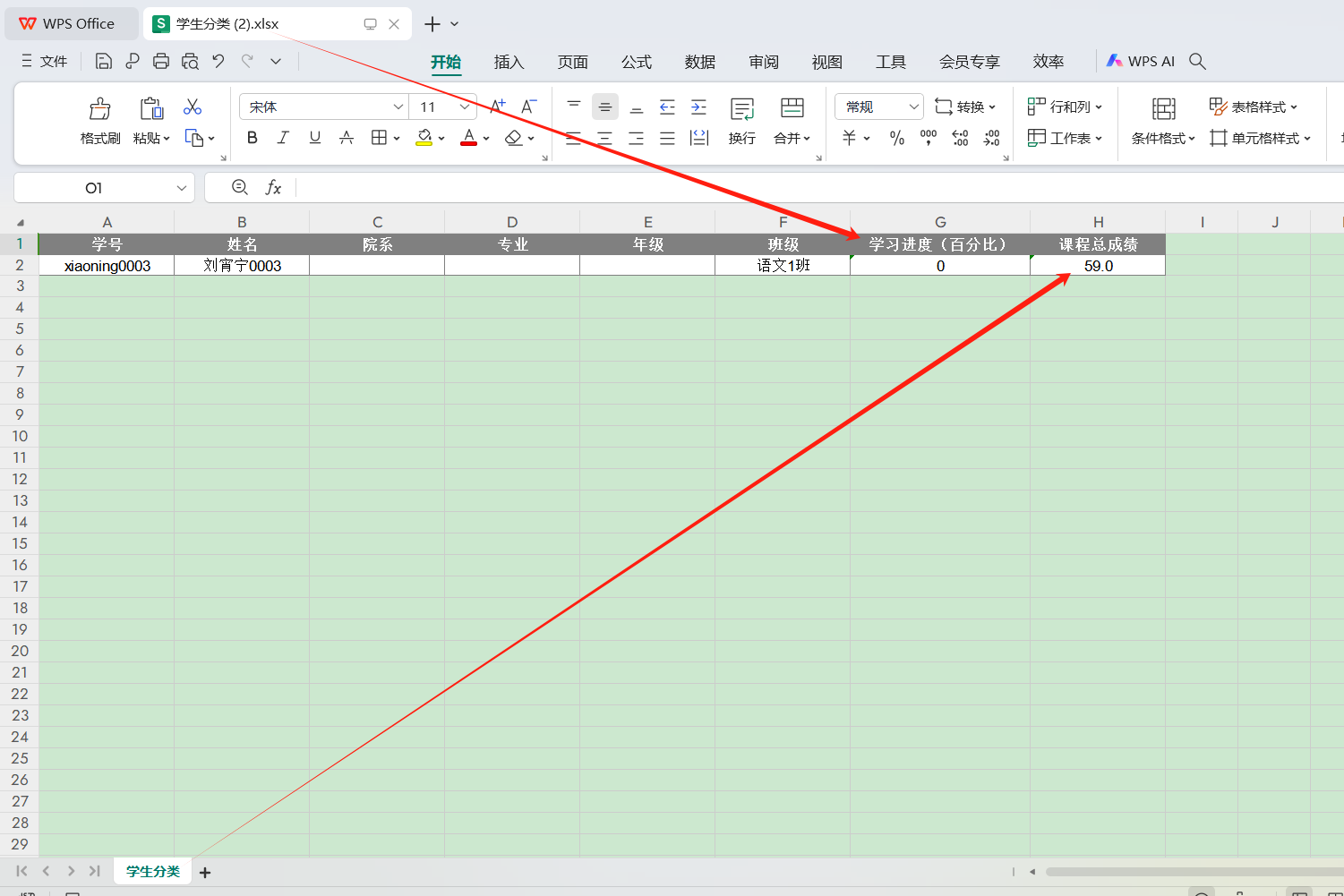Switch to the 插入 (Insert) tab
1344x896 pixels.
[508, 62]
